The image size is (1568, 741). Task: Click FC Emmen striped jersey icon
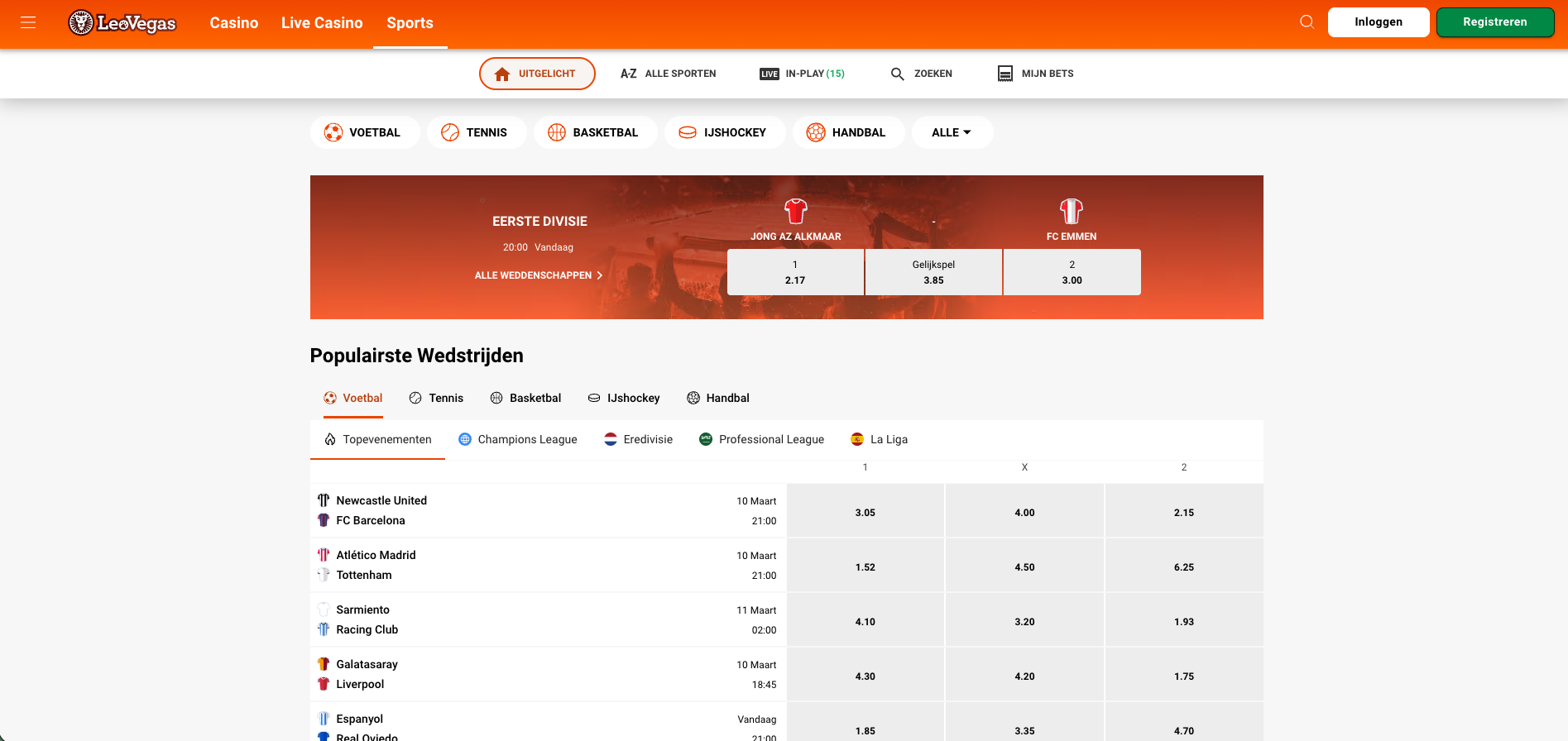[x=1072, y=211]
